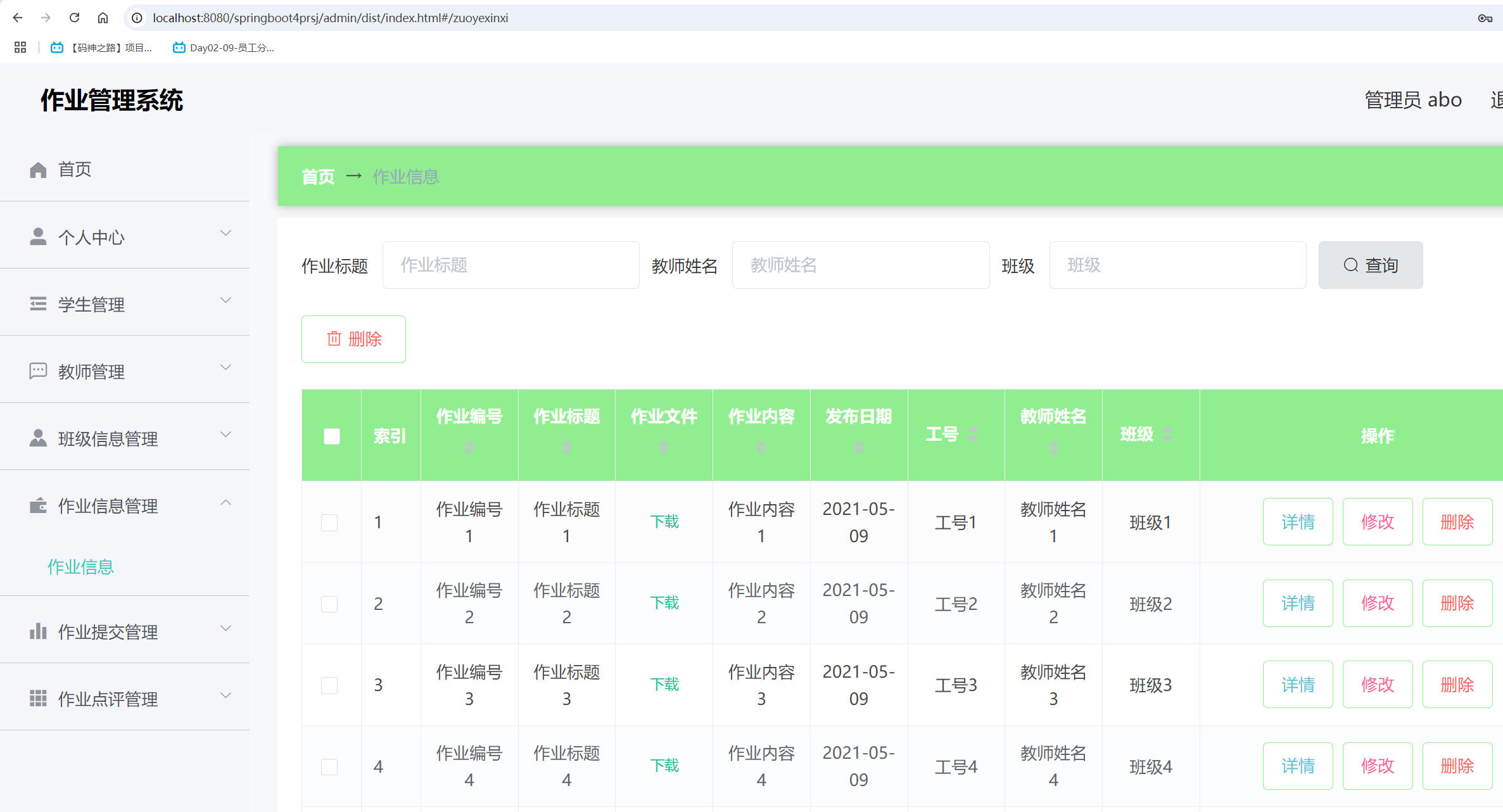
Task: Check the checkbox for row 3
Action: pos(329,685)
